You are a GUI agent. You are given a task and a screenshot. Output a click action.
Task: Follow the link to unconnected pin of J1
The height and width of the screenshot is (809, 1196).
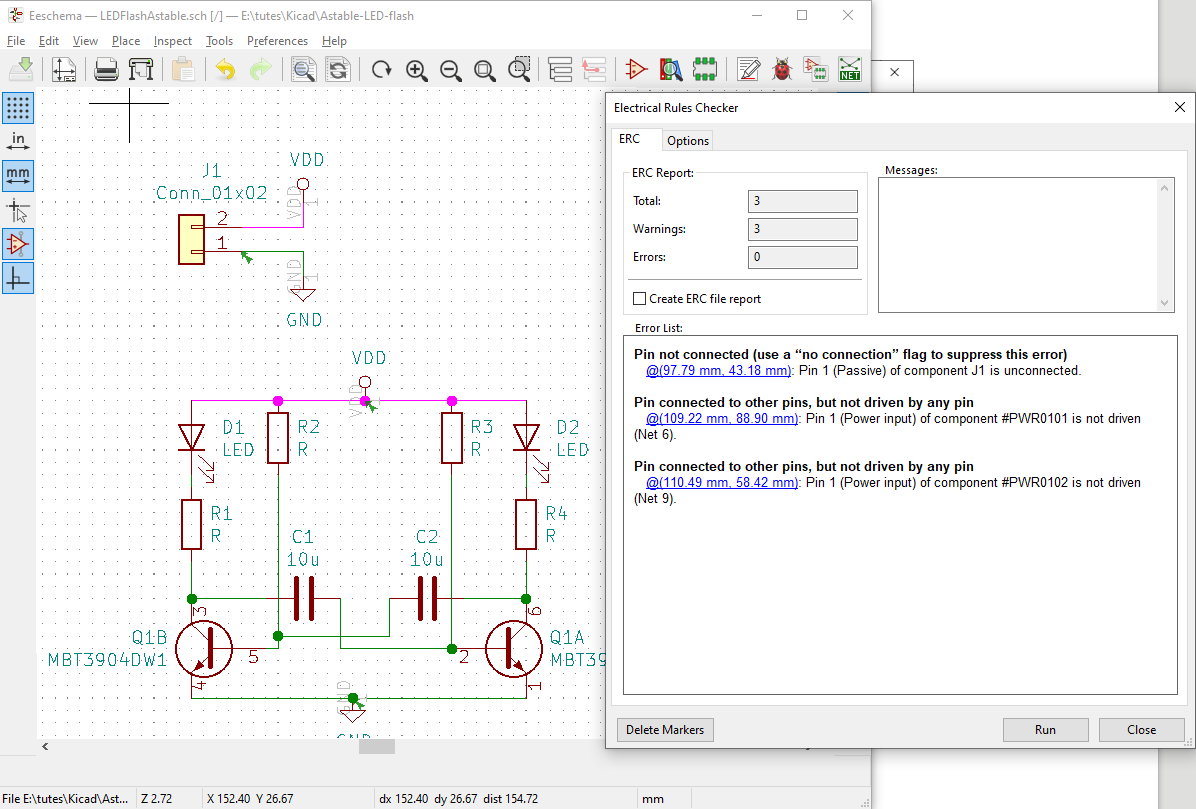(718, 370)
